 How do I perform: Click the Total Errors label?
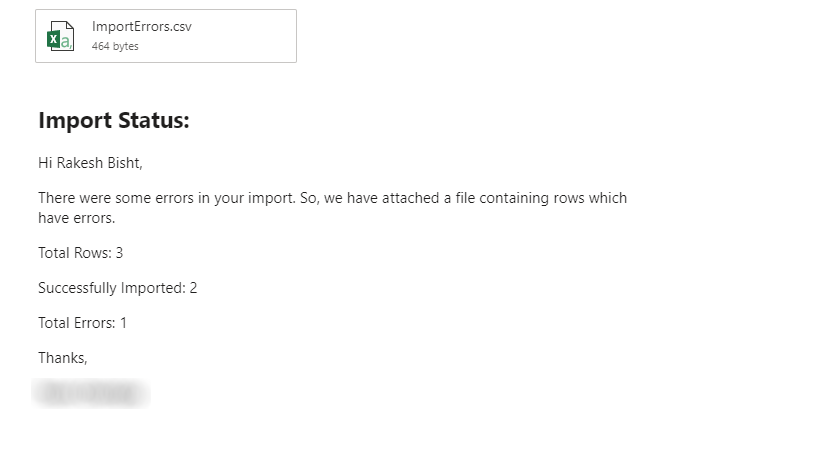[x=76, y=323]
